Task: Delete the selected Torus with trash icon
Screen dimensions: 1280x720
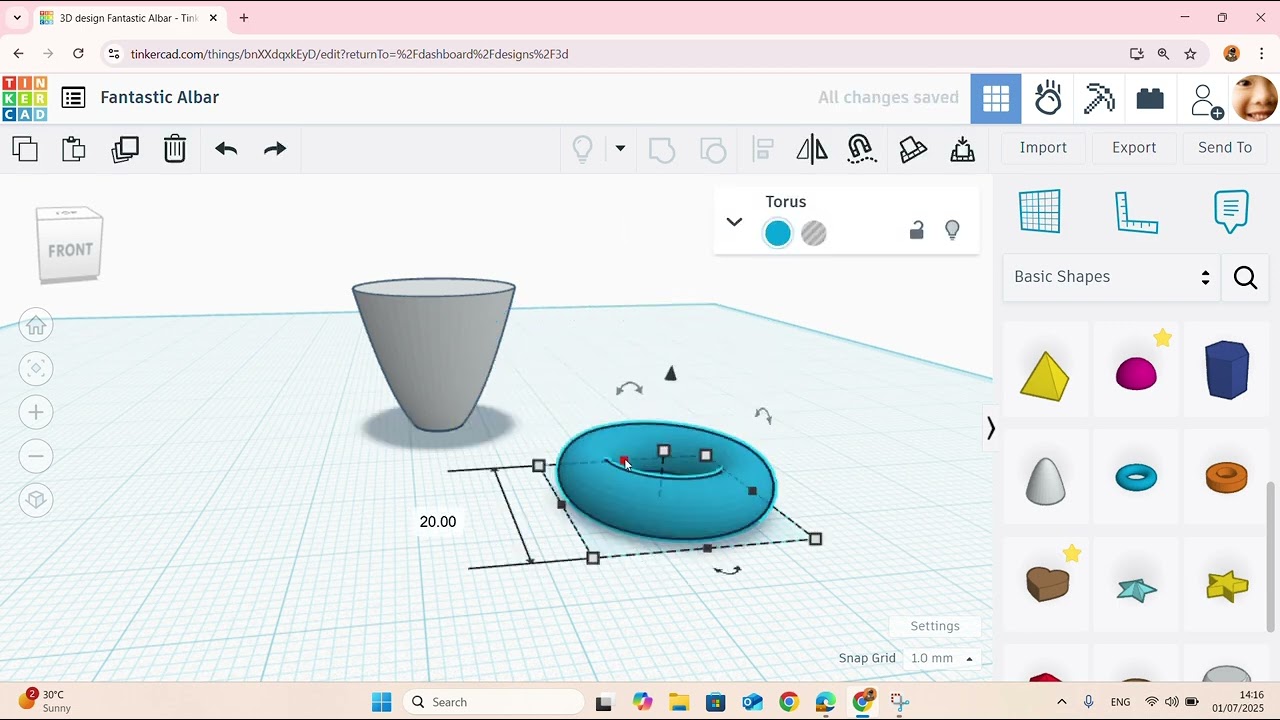Action: tap(175, 149)
